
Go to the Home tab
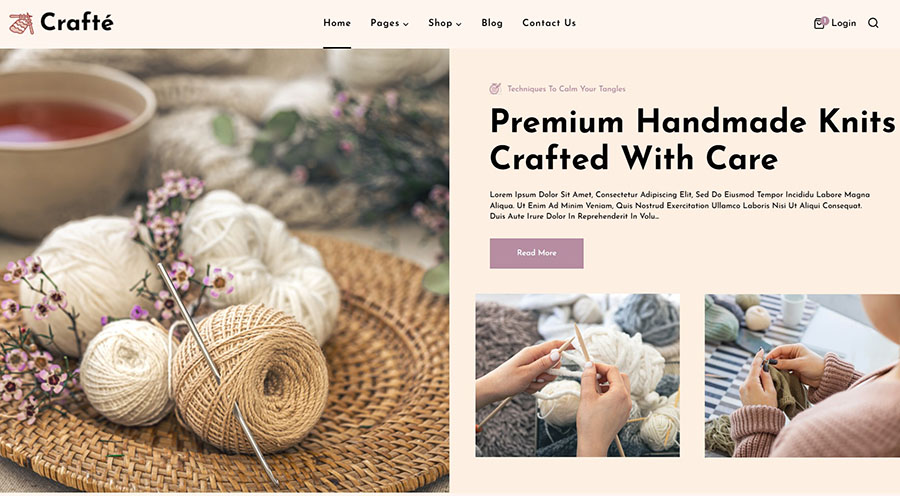[x=337, y=23]
